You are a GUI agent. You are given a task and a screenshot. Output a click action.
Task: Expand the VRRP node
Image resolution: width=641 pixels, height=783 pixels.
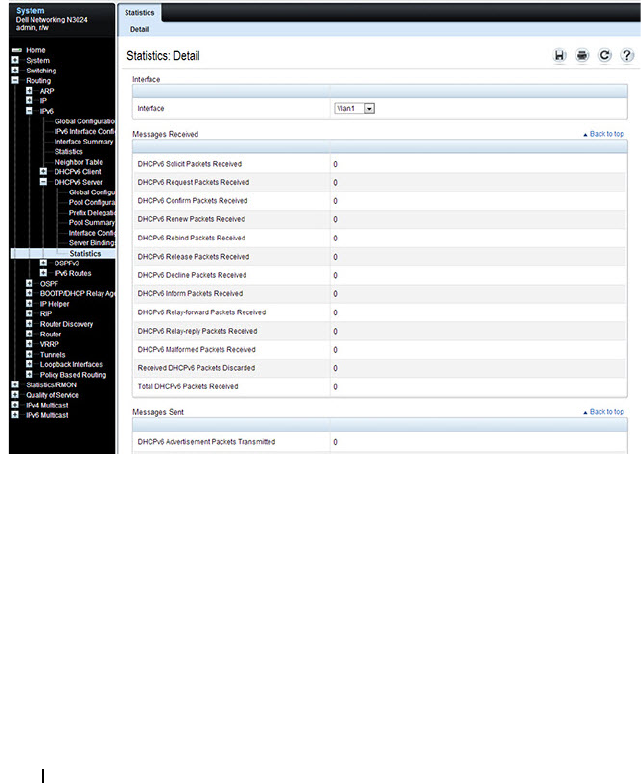click(x=29, y=344)
